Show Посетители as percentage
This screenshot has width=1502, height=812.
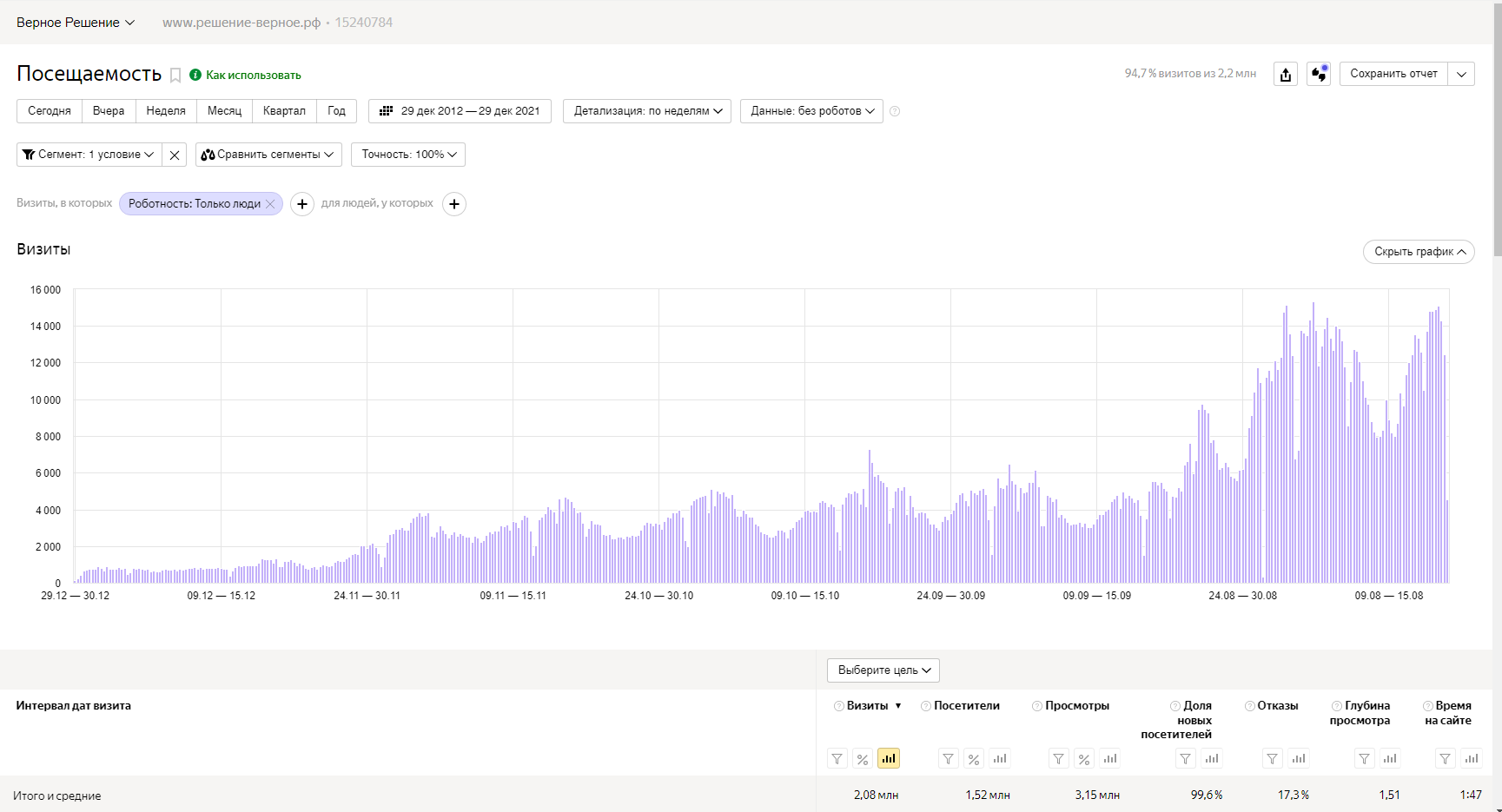click(x=974, y=759)
